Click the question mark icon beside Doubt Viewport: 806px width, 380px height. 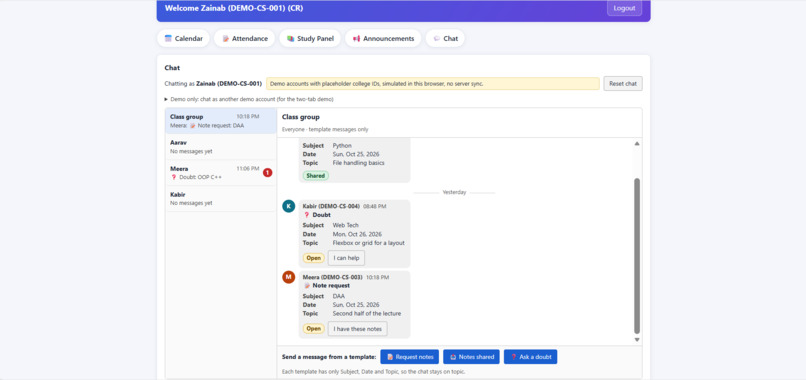point(306,215)
